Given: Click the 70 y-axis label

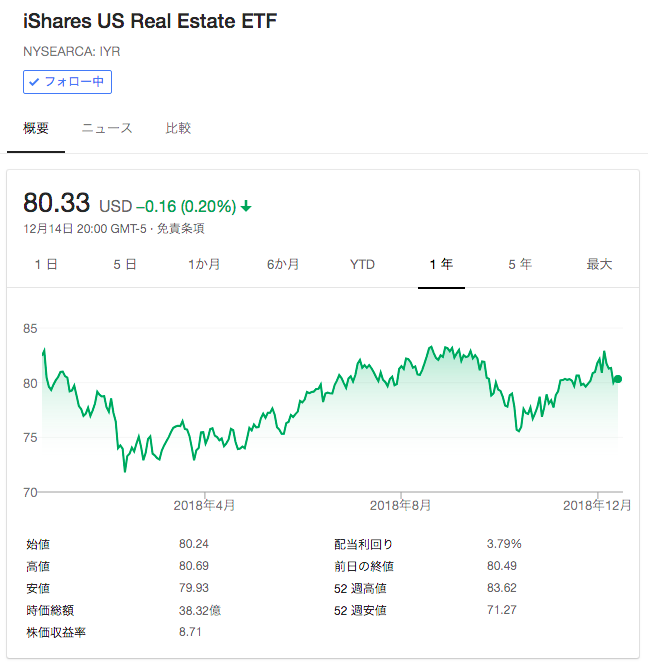Looking at the screenshot, I should (x=30, y=492).
